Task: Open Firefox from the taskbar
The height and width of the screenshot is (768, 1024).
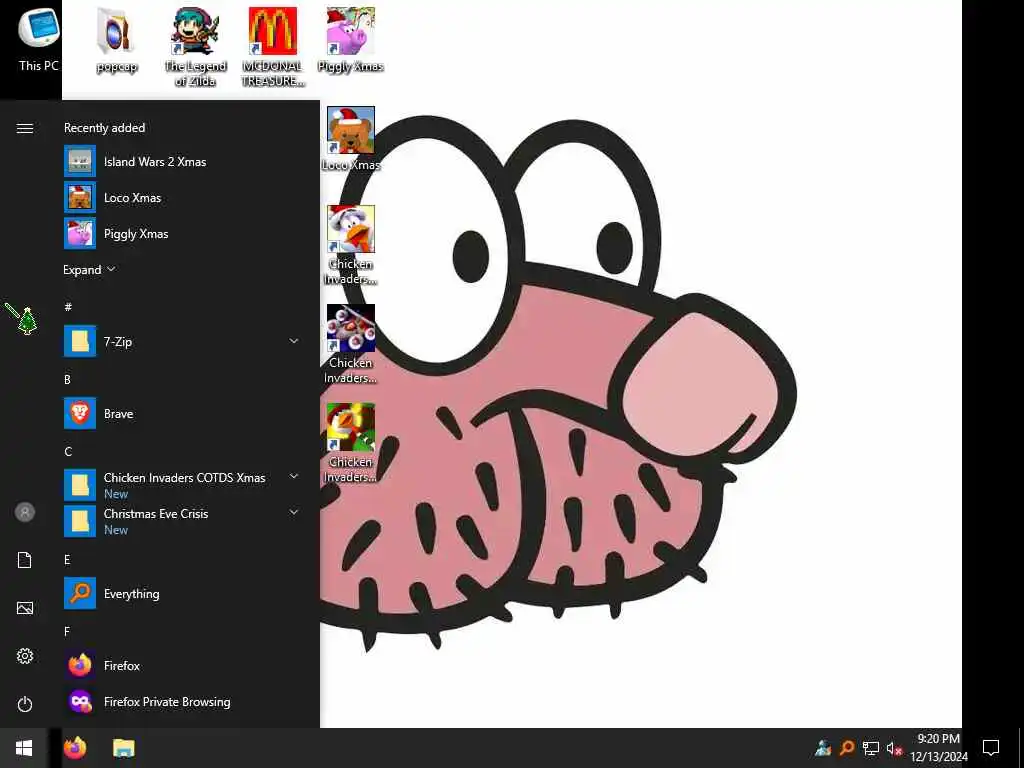Action: [x=75, y=748]
